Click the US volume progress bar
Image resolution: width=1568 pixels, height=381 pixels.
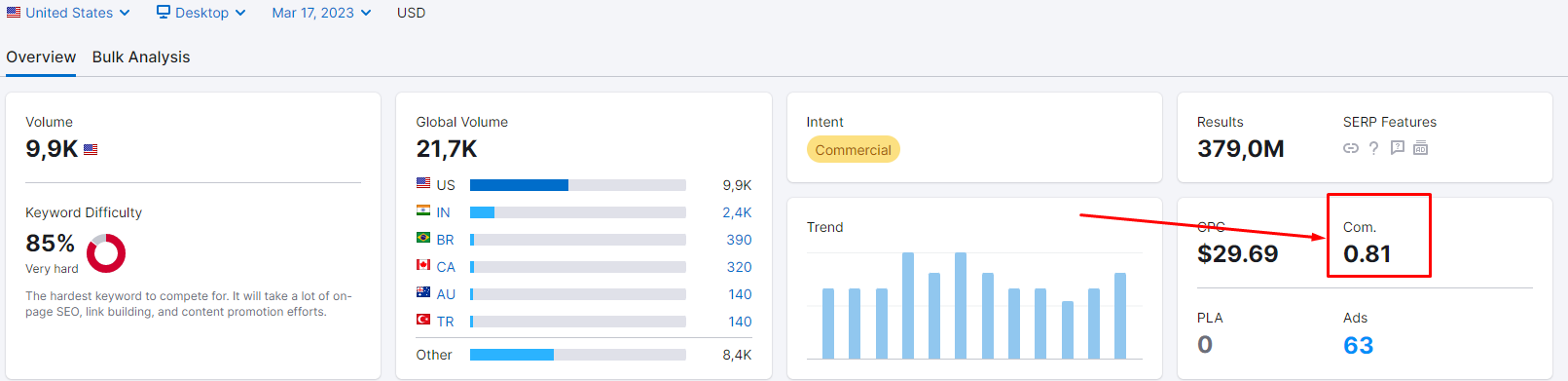coord(578,185)
